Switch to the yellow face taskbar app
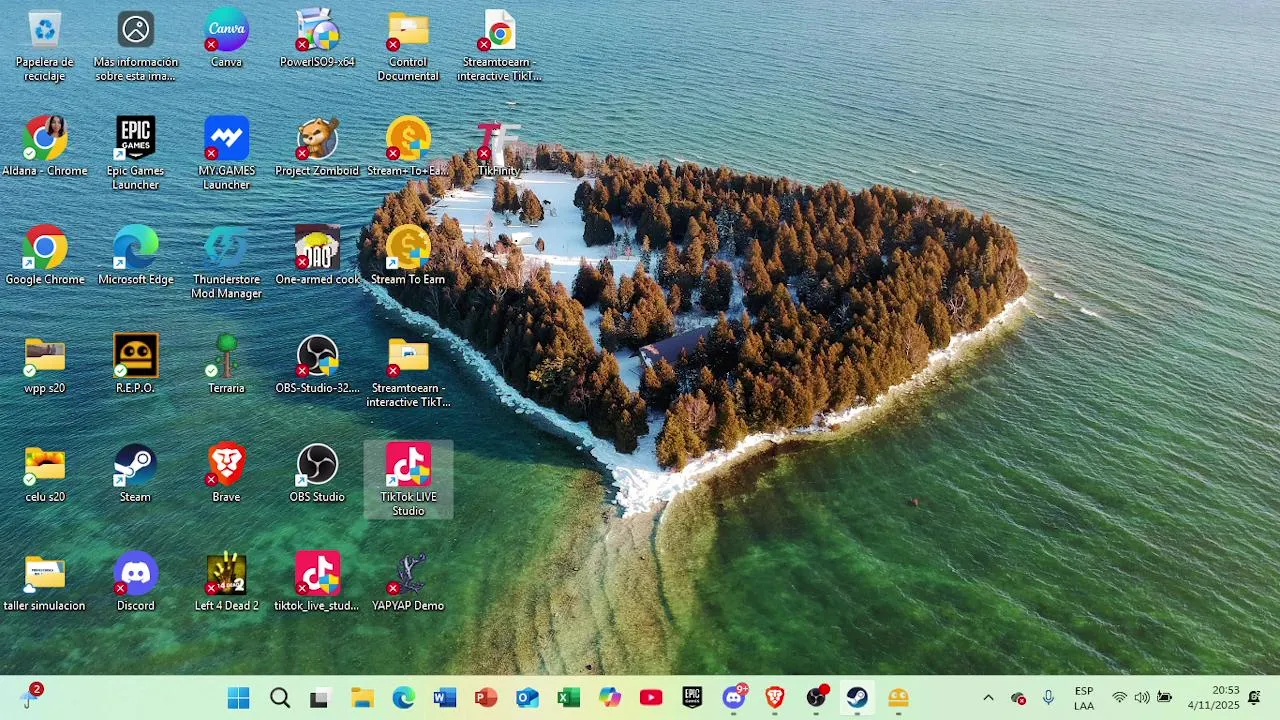Image resolution: width=1280 pixels, height=720 pixels. 898,698
